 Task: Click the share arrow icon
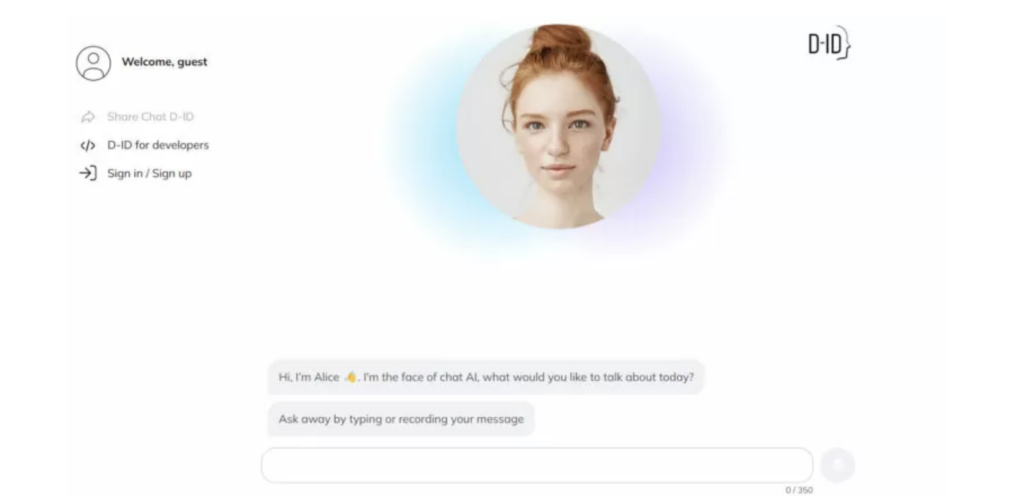(88, 117)
